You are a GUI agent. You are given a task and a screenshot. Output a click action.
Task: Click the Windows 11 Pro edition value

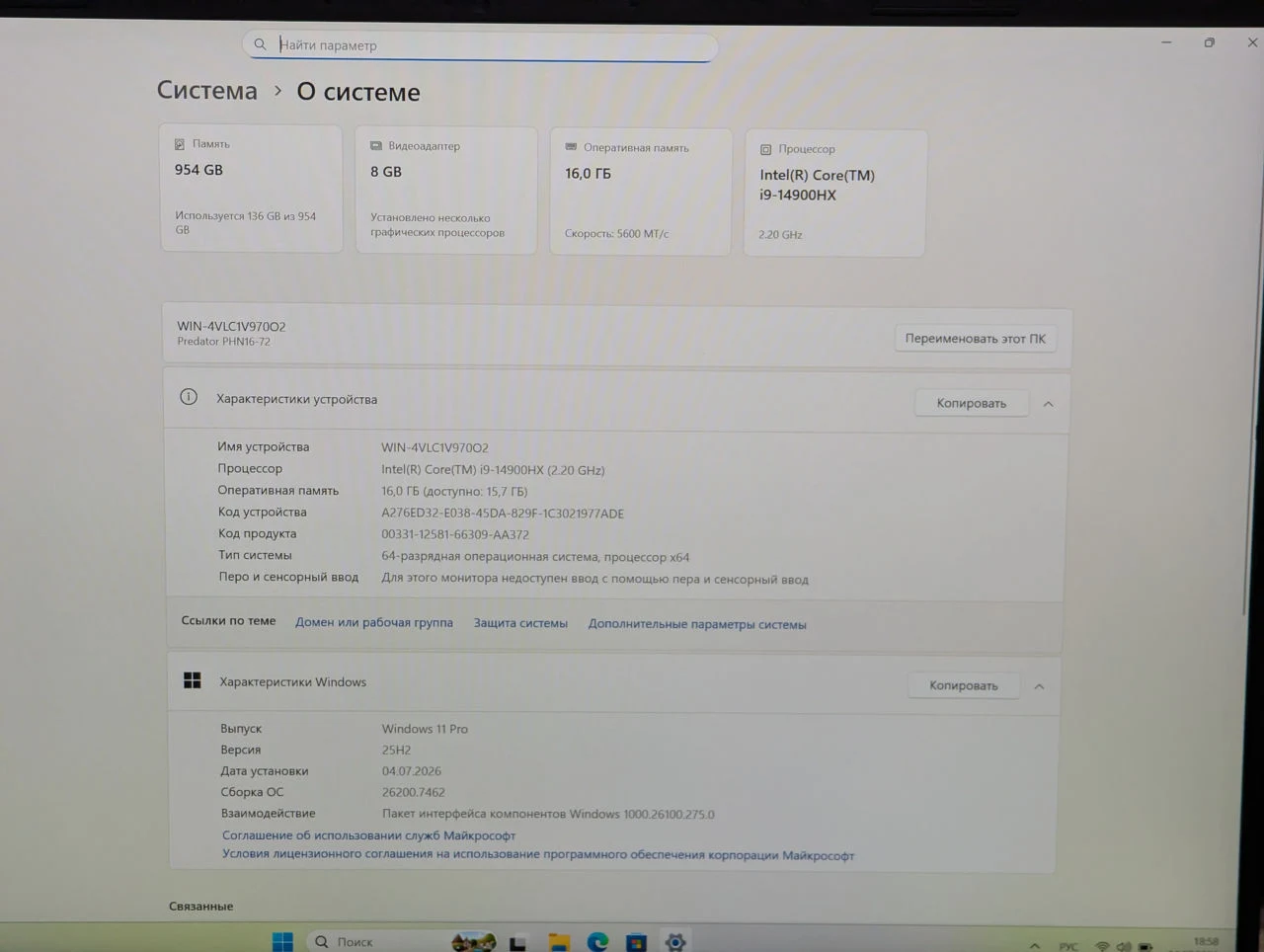425,729
